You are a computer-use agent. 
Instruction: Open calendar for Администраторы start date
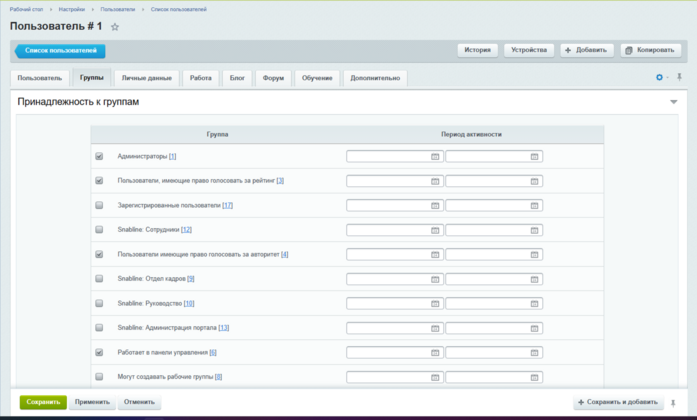coord(435,156)
